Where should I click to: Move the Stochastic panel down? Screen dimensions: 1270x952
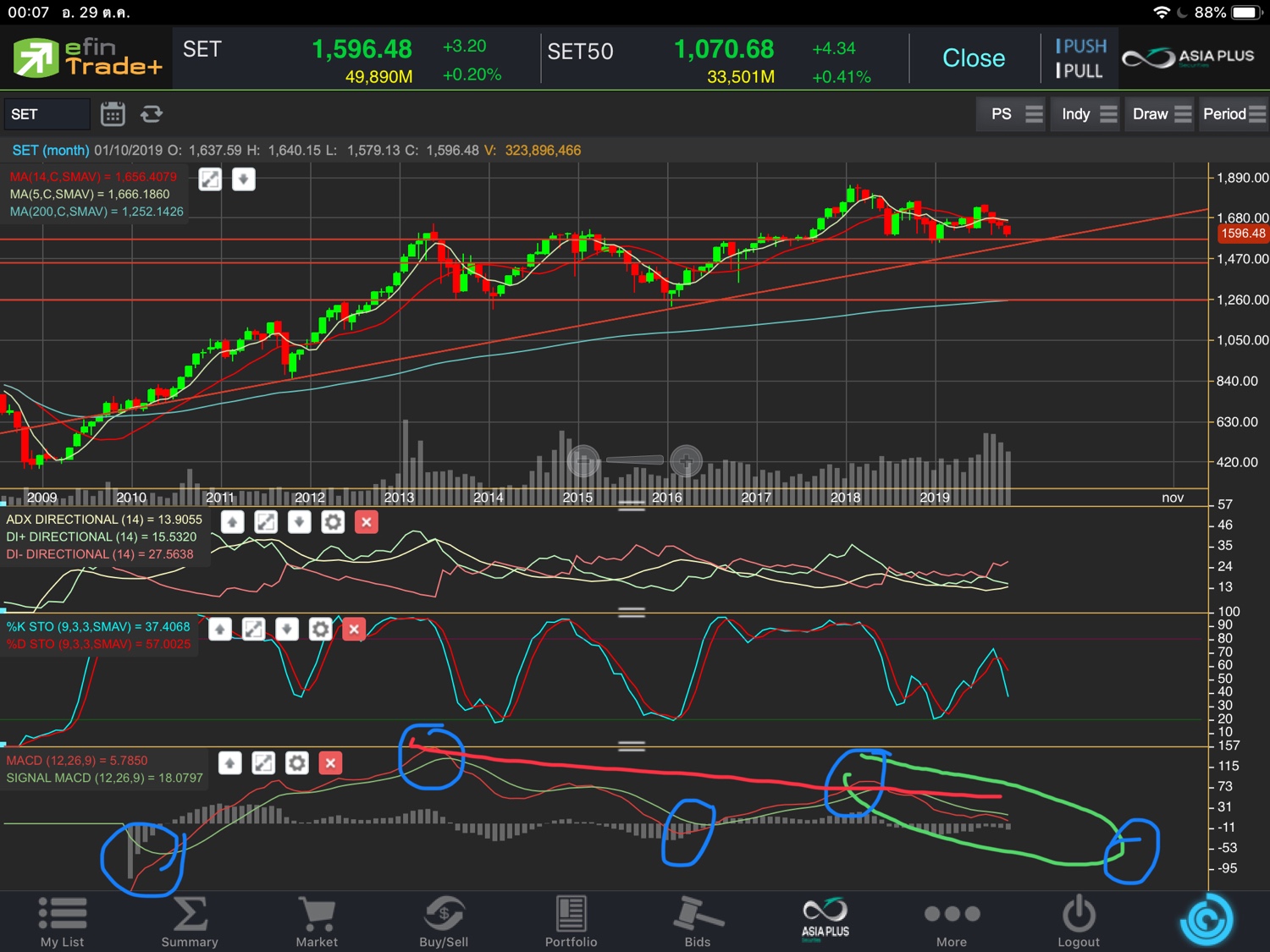click(x=287, y=629)
